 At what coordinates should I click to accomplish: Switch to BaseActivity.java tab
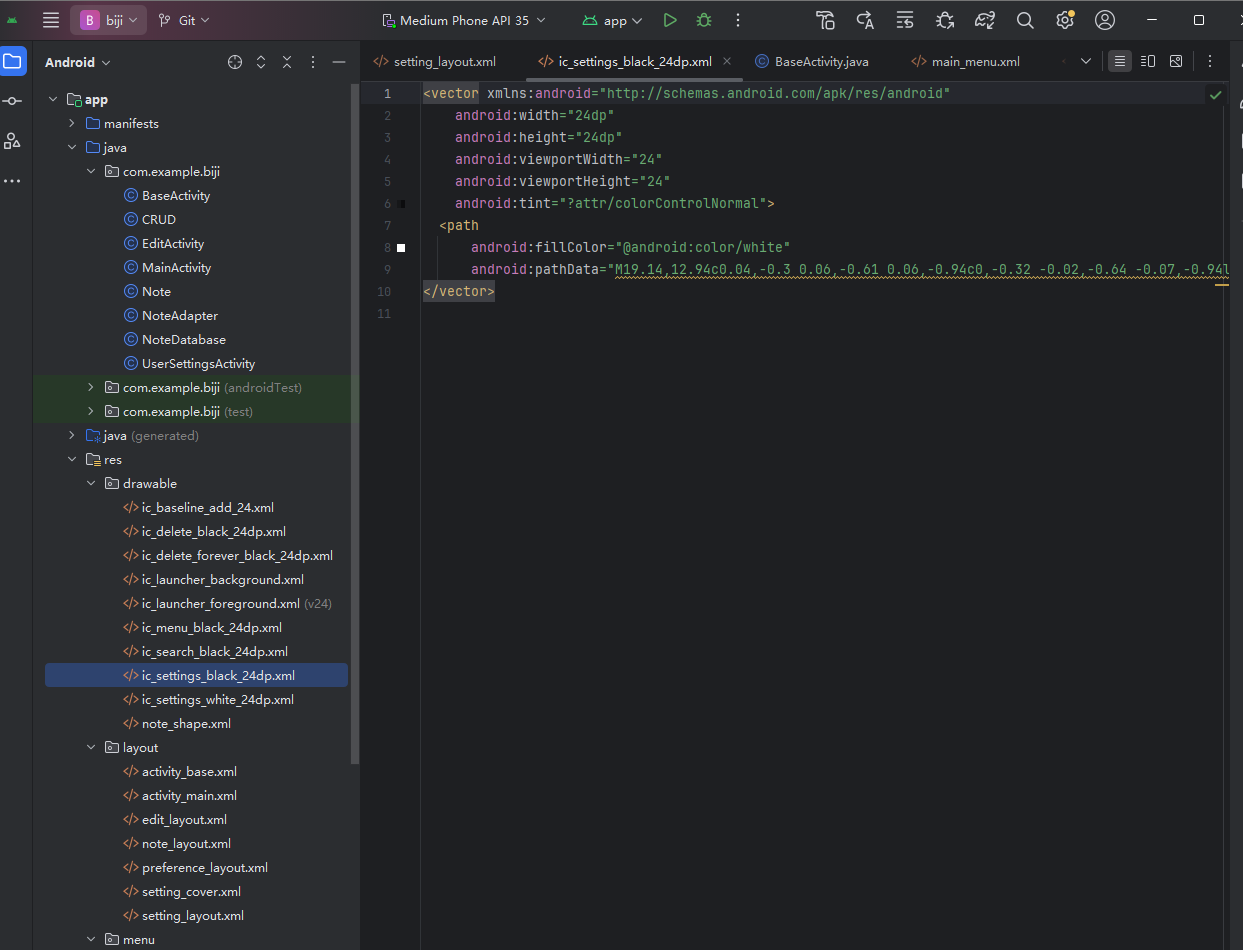click(821, 62)
